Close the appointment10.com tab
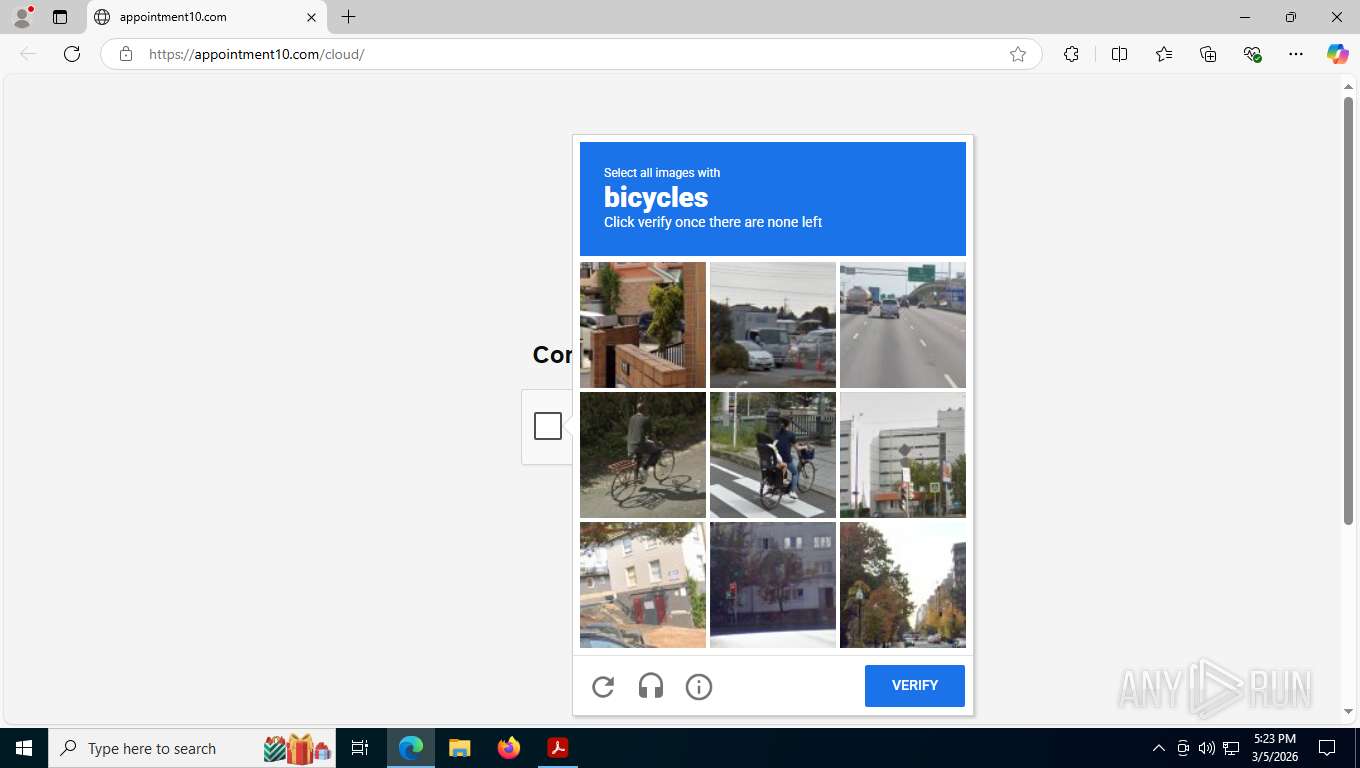The width and height of the screenshot is (1360, 768). click(311, 17)
